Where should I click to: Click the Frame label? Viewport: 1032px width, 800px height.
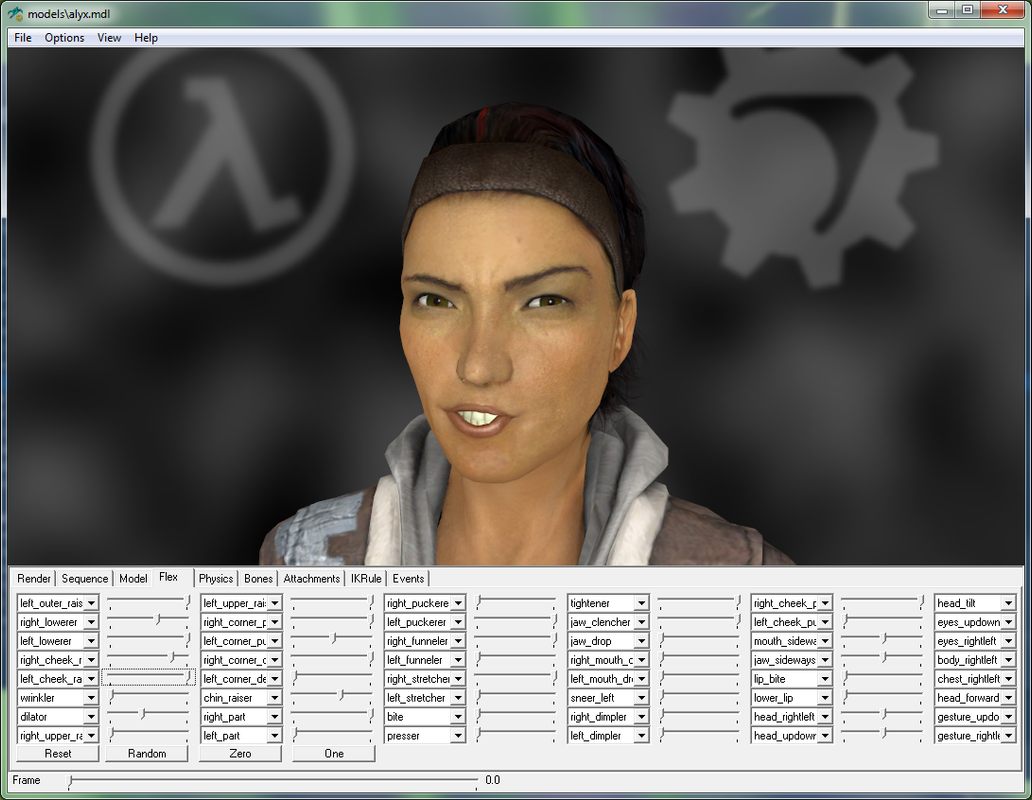point(26,780)
